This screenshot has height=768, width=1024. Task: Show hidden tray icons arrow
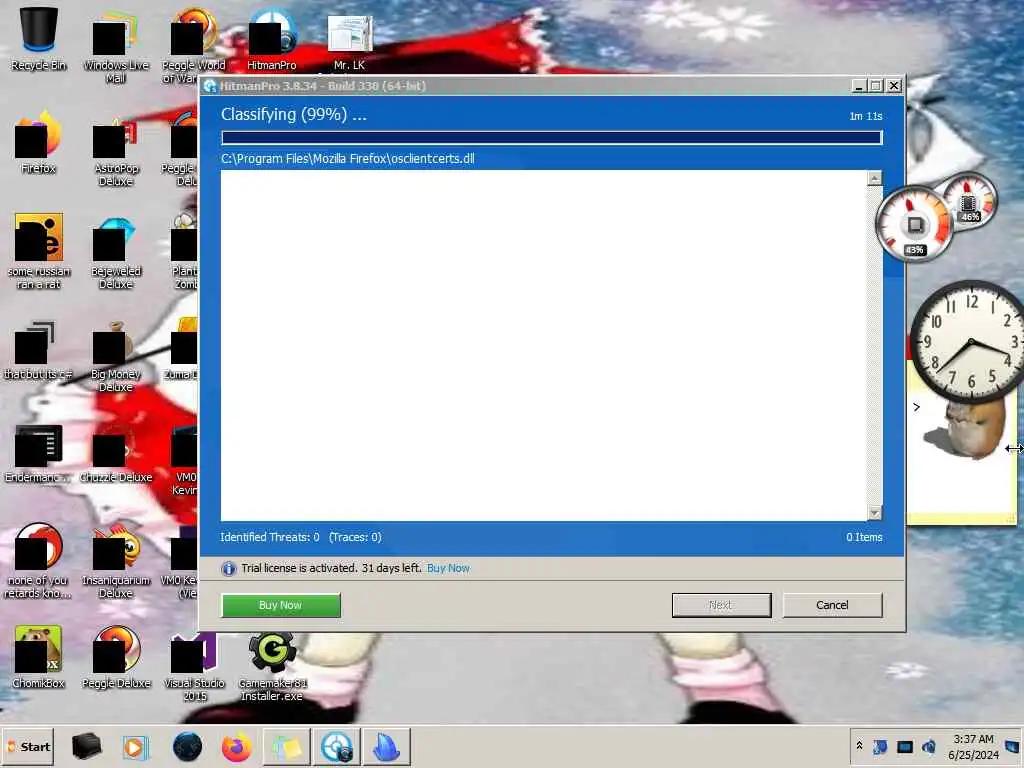click(859, 746)
